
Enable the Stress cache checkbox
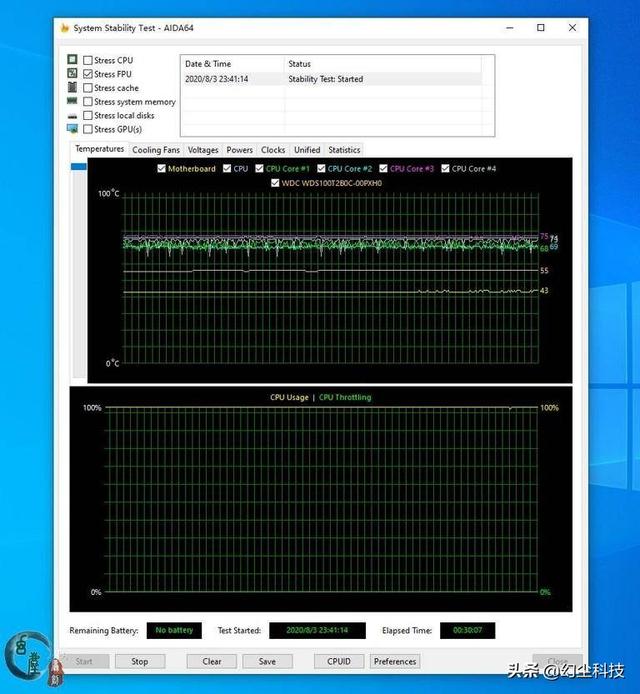click(x=88, y=88)
